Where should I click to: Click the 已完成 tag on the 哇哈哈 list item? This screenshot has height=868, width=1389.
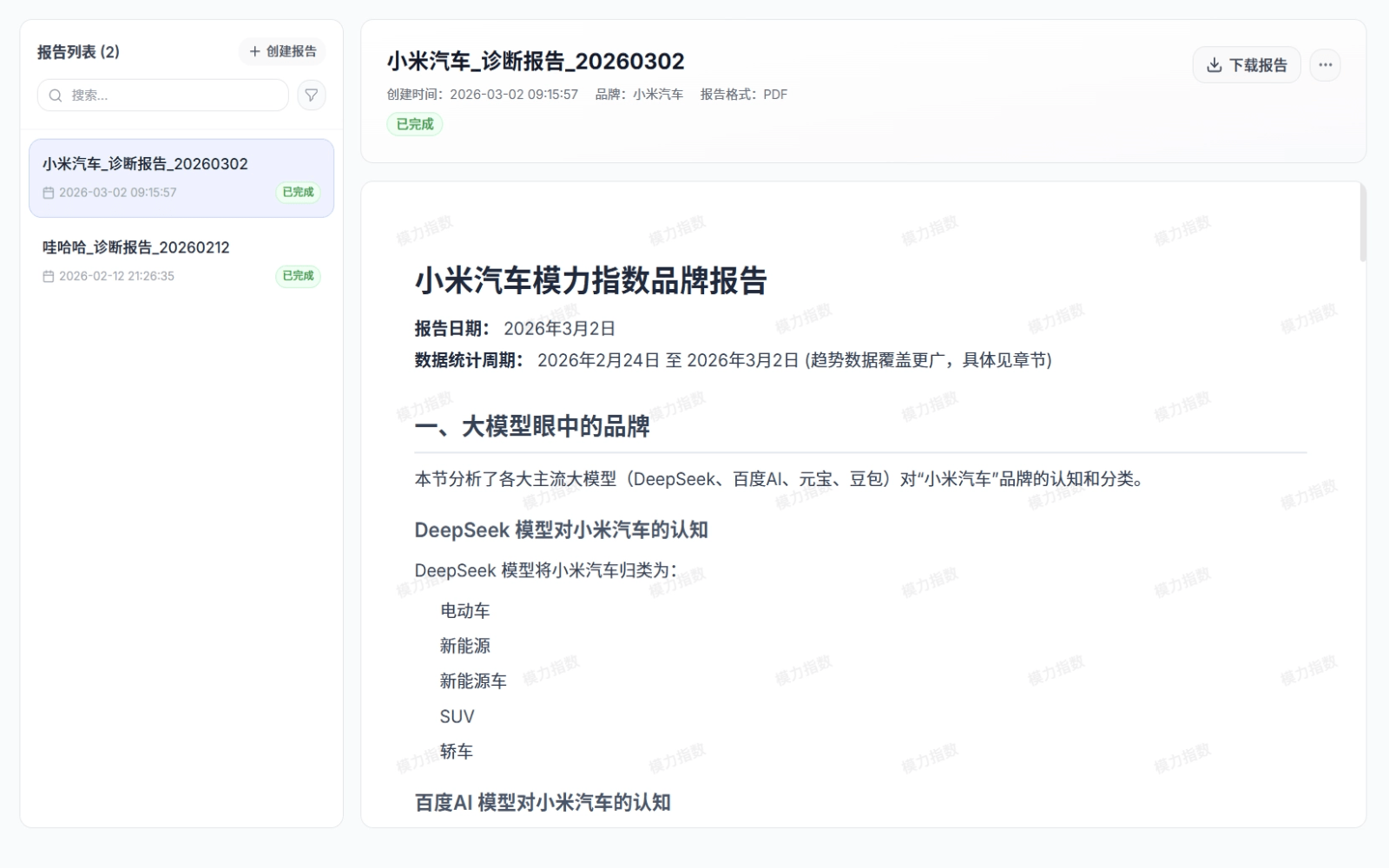pos(297,276)
